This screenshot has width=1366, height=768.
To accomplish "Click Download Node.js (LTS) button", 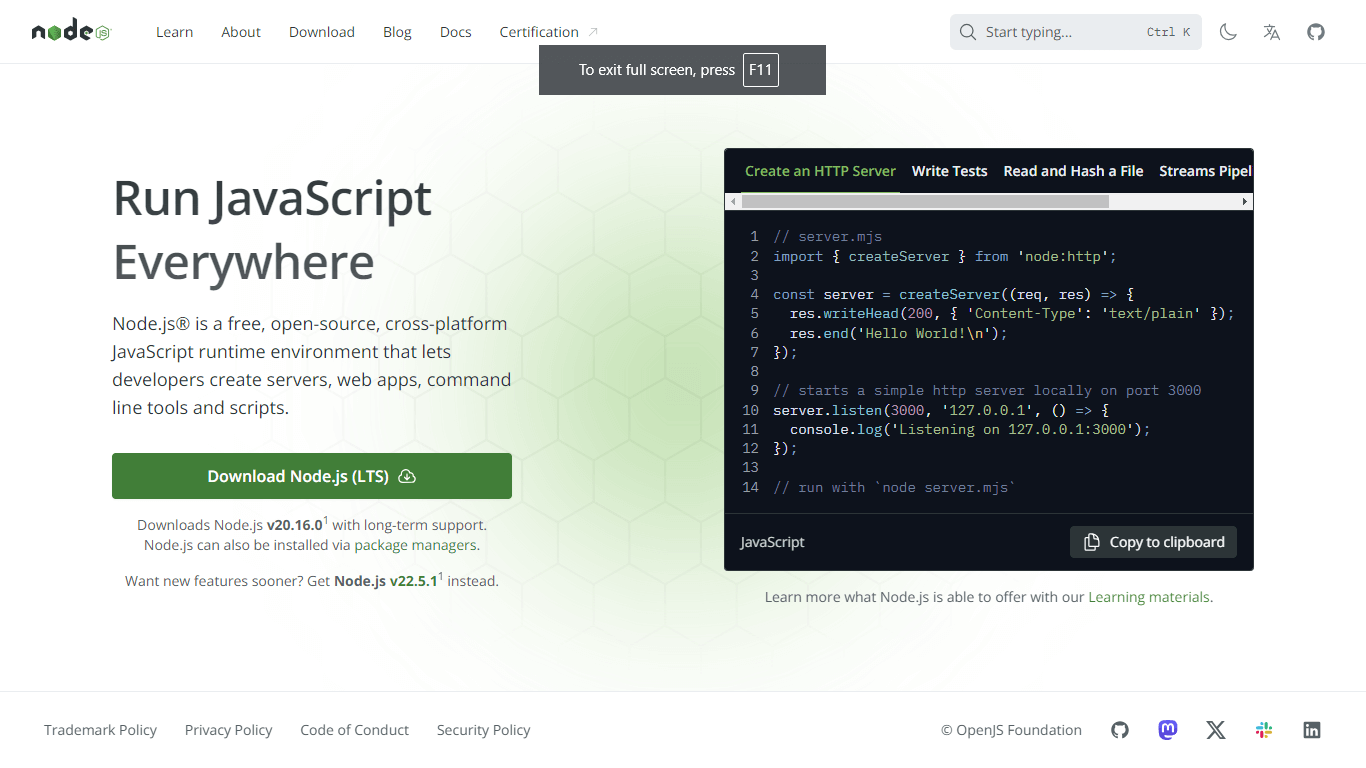I will pos(312,476).
